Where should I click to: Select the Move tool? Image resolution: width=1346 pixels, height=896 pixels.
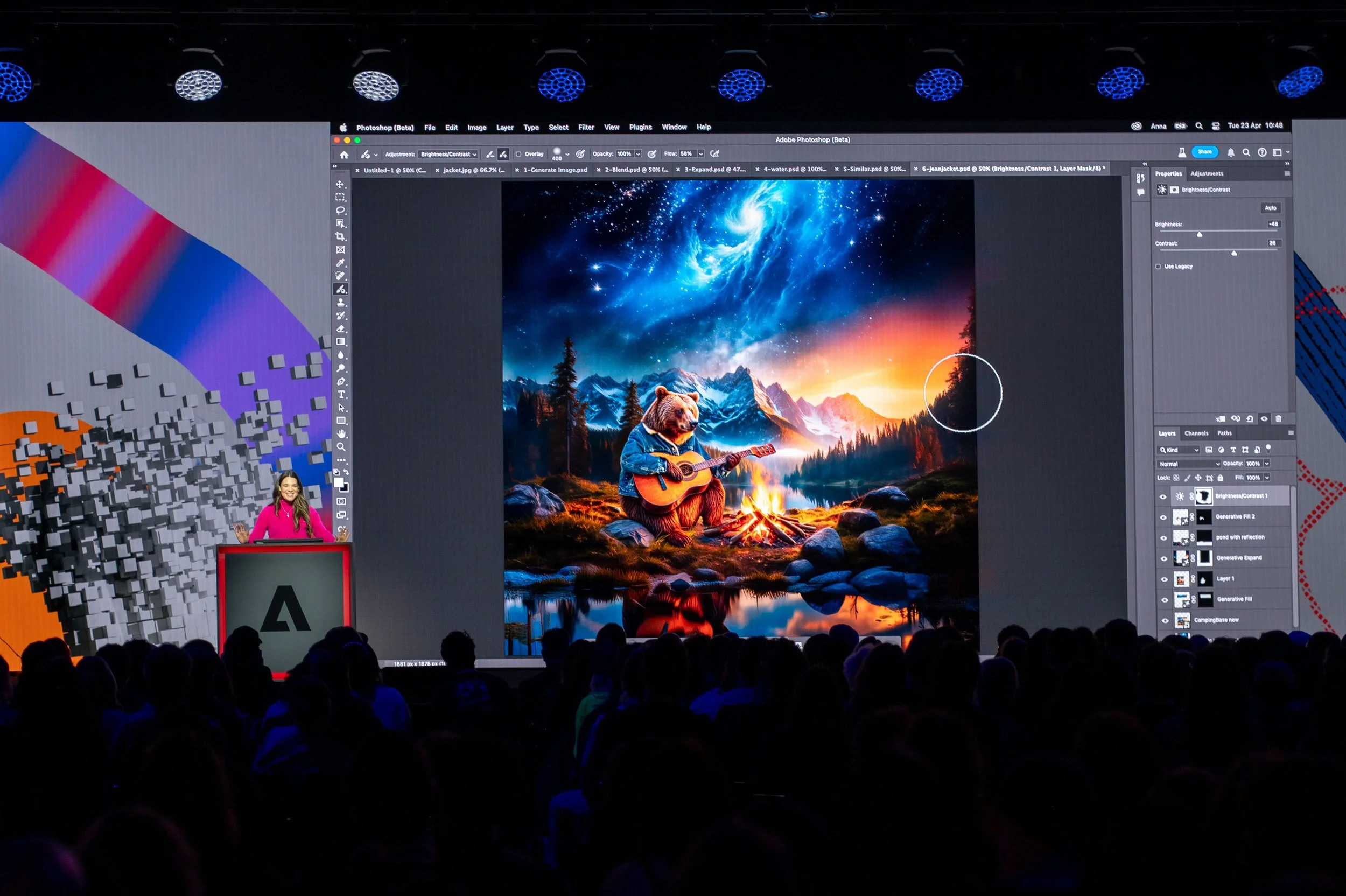pyautogui.click(x=340, y=184)
